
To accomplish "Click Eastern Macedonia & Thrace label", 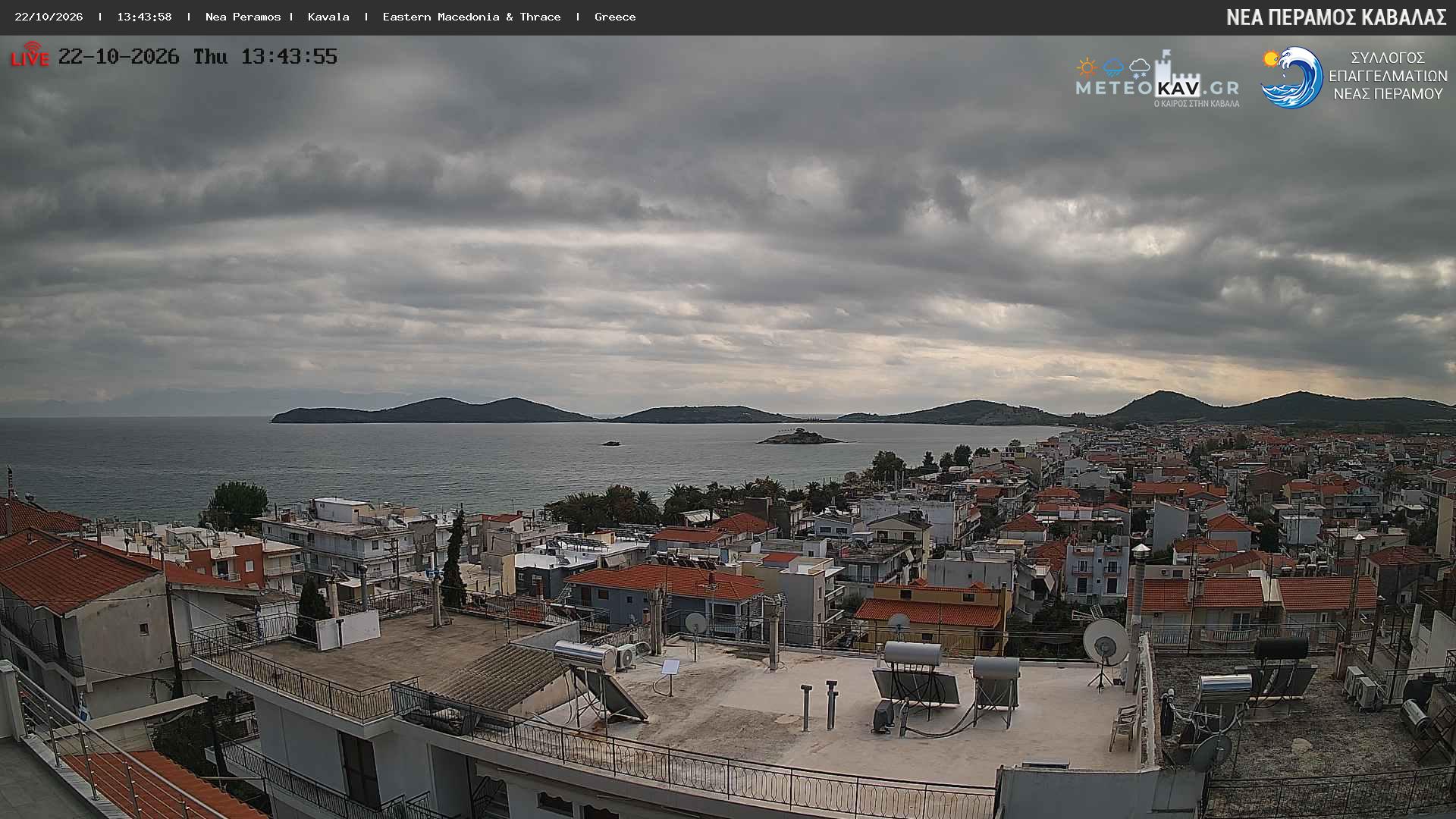I will (472, 17).
